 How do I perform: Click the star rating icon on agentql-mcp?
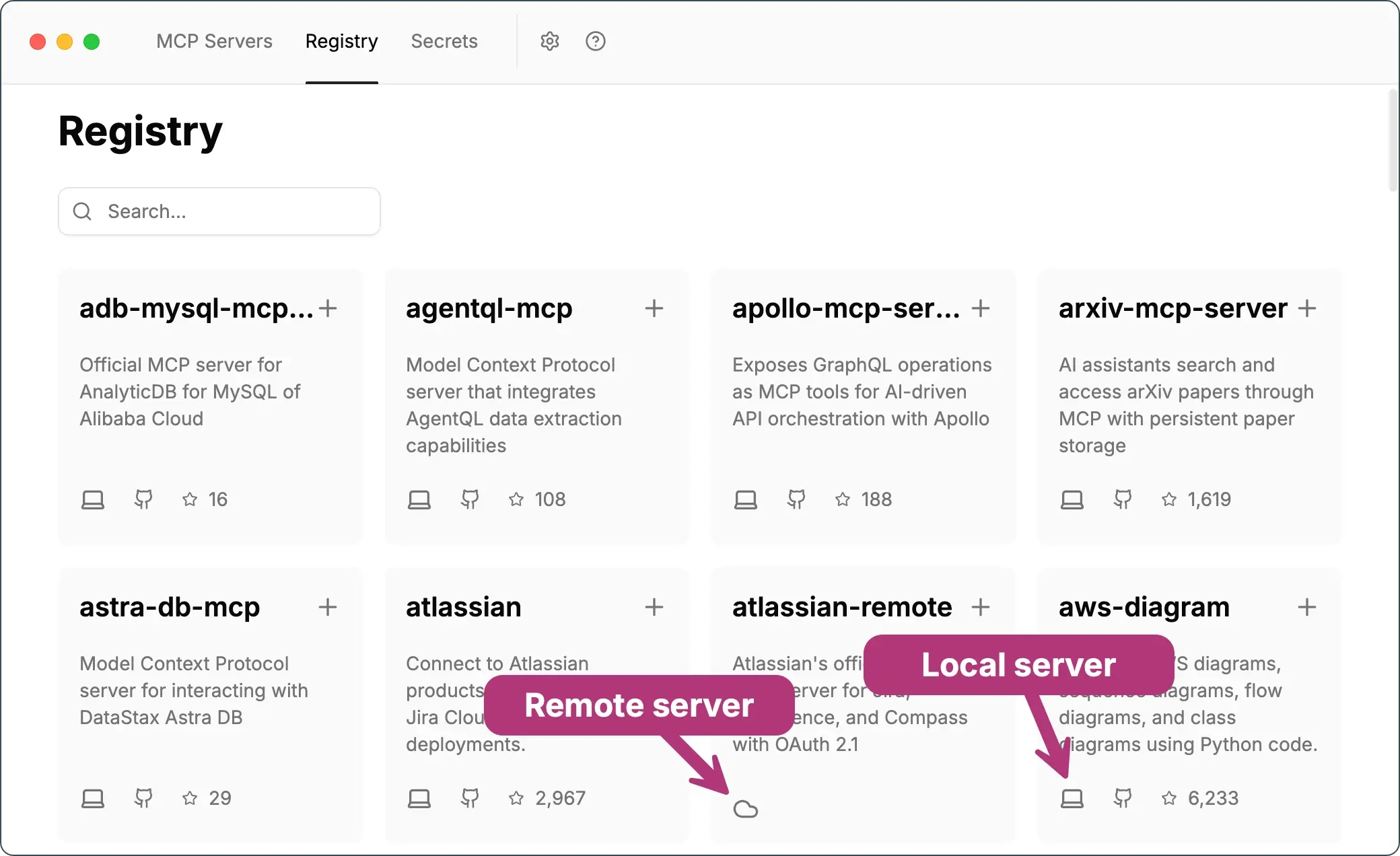[x=516, y=499]
